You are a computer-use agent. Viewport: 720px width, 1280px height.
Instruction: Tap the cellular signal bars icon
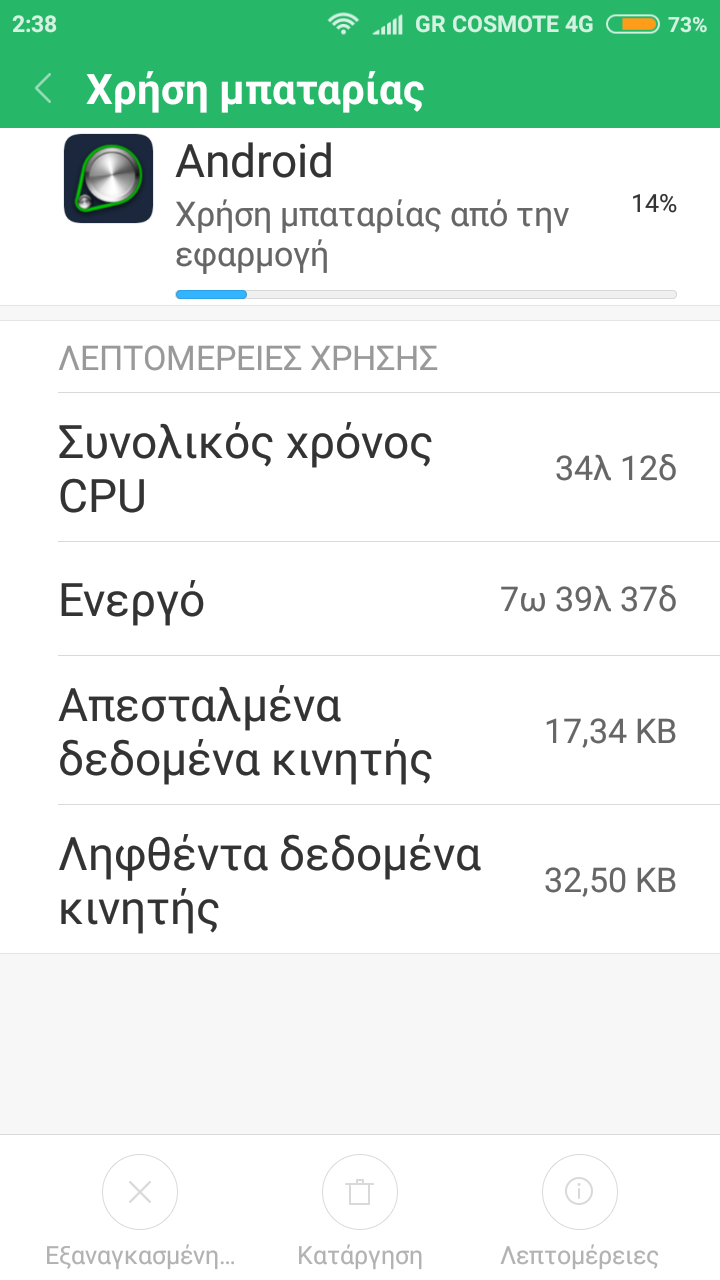click(387, 25)
